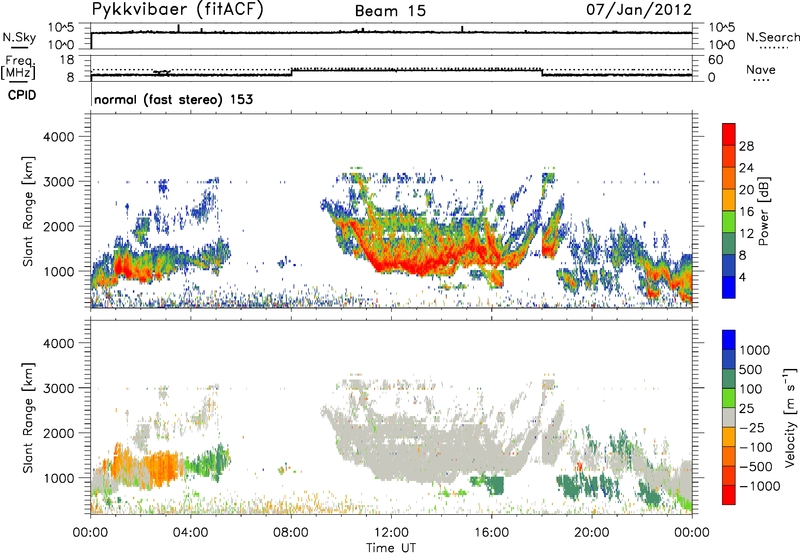Click the 4000 tick of Power panel
This screenshot has width=800, height=554.
(59, 137)
